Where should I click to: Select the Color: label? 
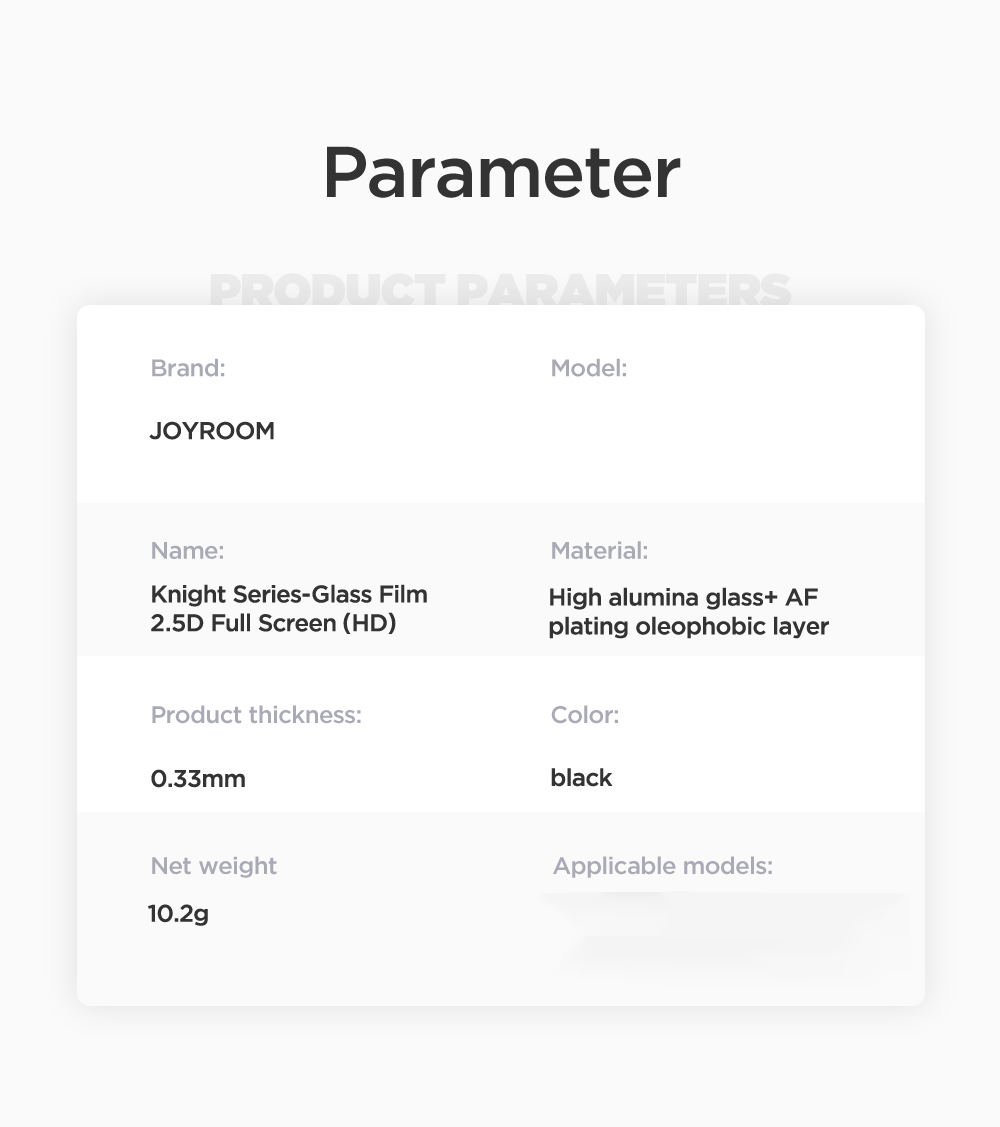[x=584, y=714]
